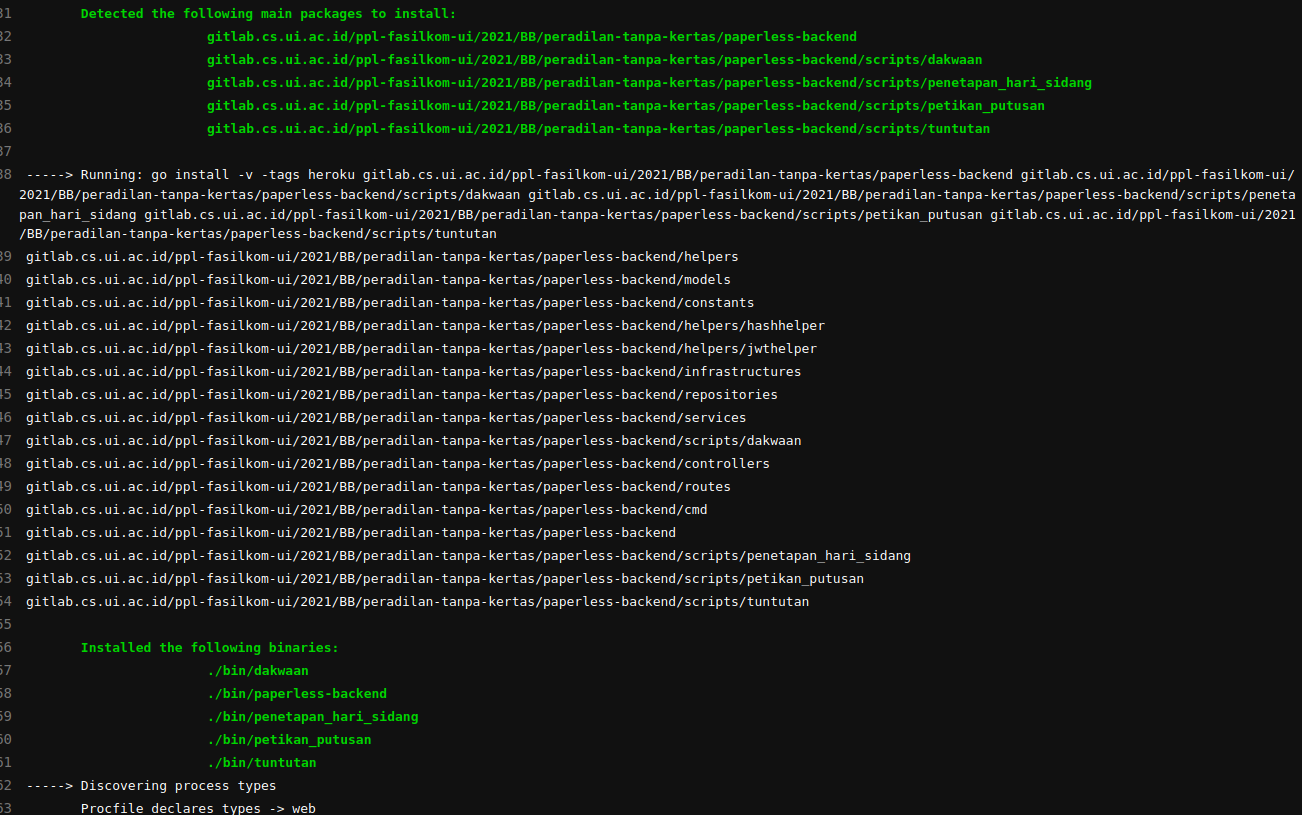1302x815 pixels.
Task: Select the paperless-backend/routes log line
Action: tap(378, 487)
